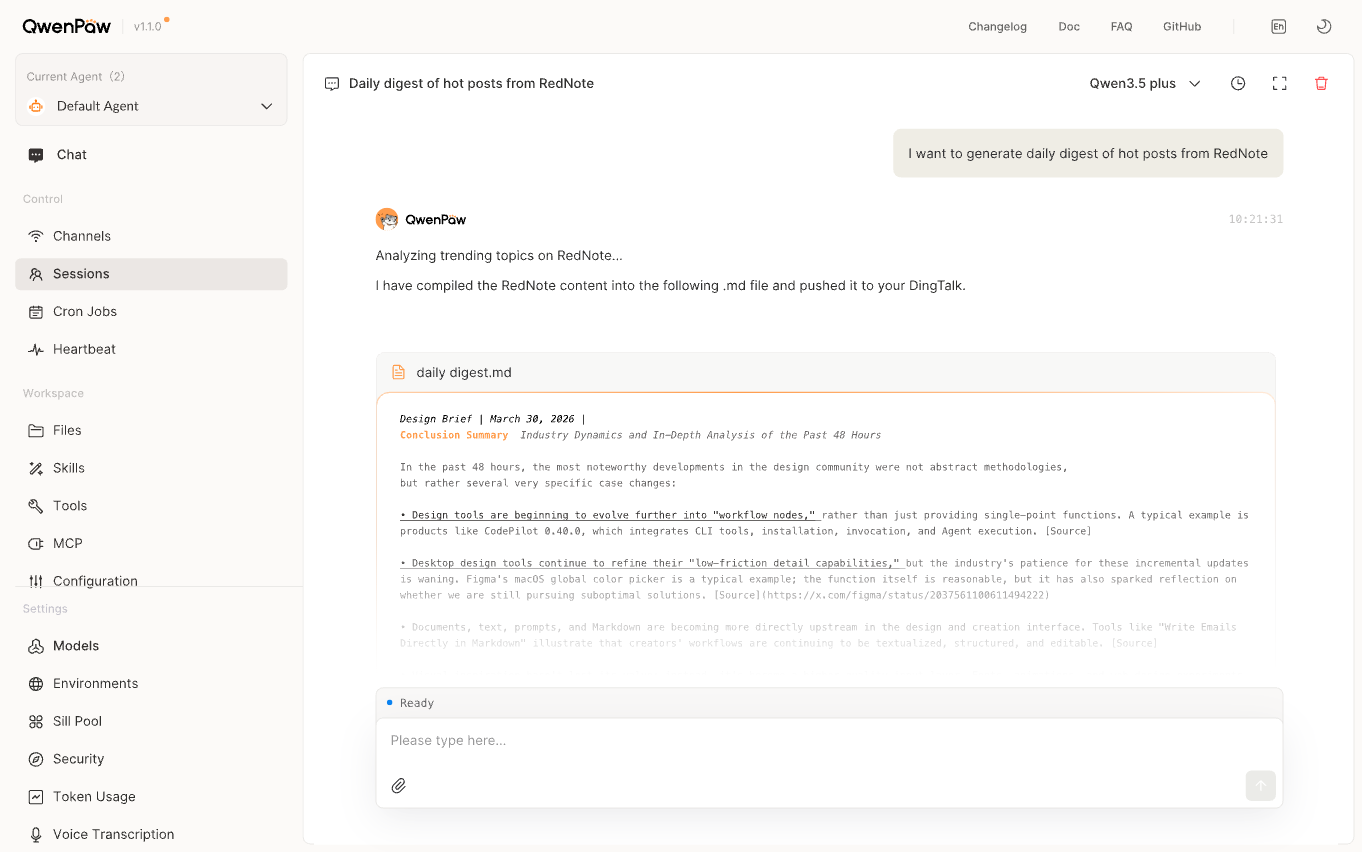The height and width of the screenshot is (852, 1362).
Task: Click the daily digest.md file icon
Action: point(398,372)
